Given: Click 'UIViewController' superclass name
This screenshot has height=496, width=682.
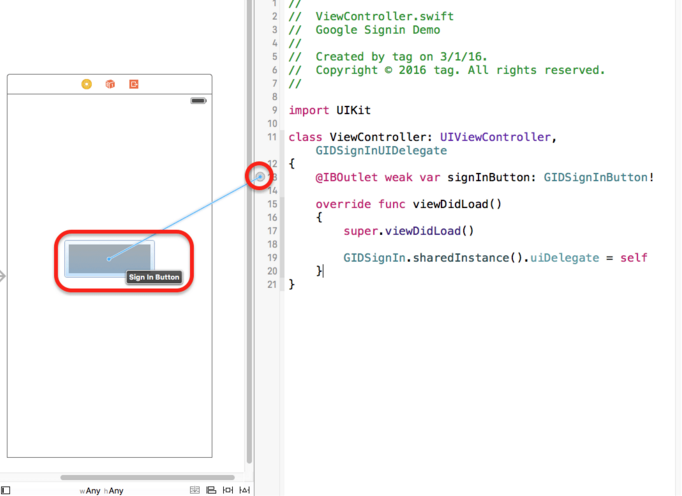Looking at the screenshot, I should click(495, 137).
